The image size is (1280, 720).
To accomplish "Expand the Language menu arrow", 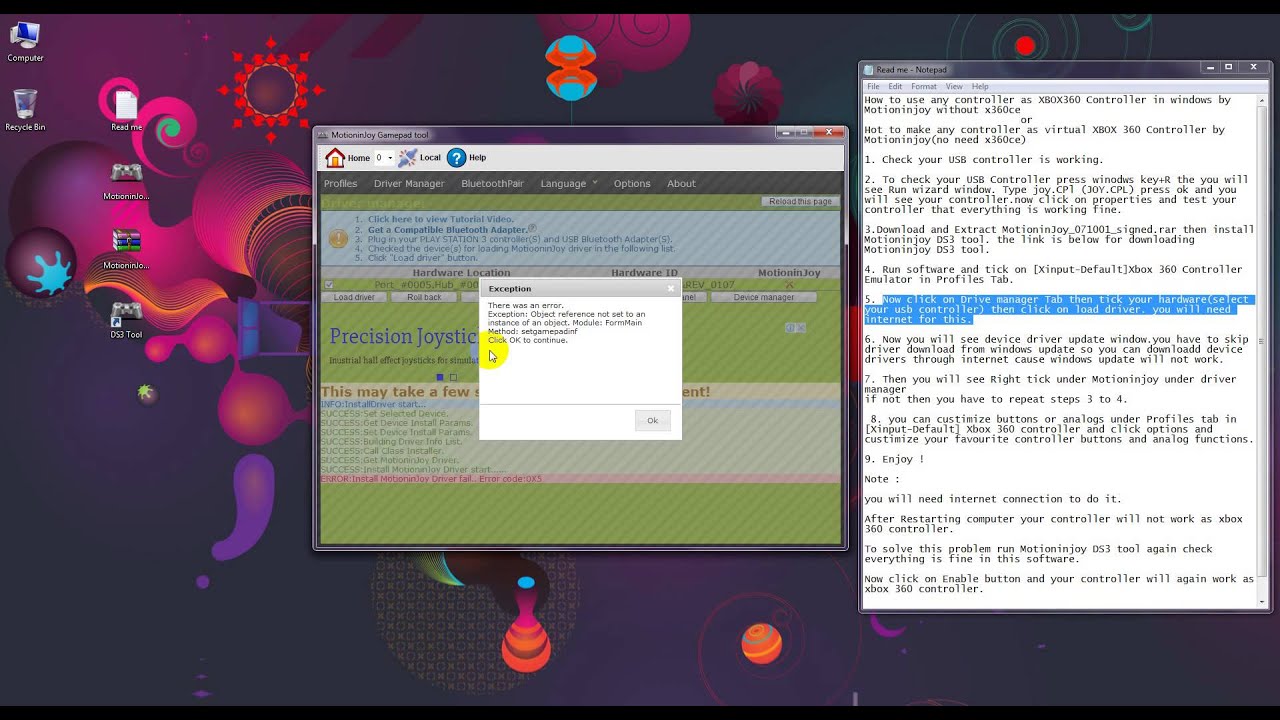I will [x=595, y=182].
